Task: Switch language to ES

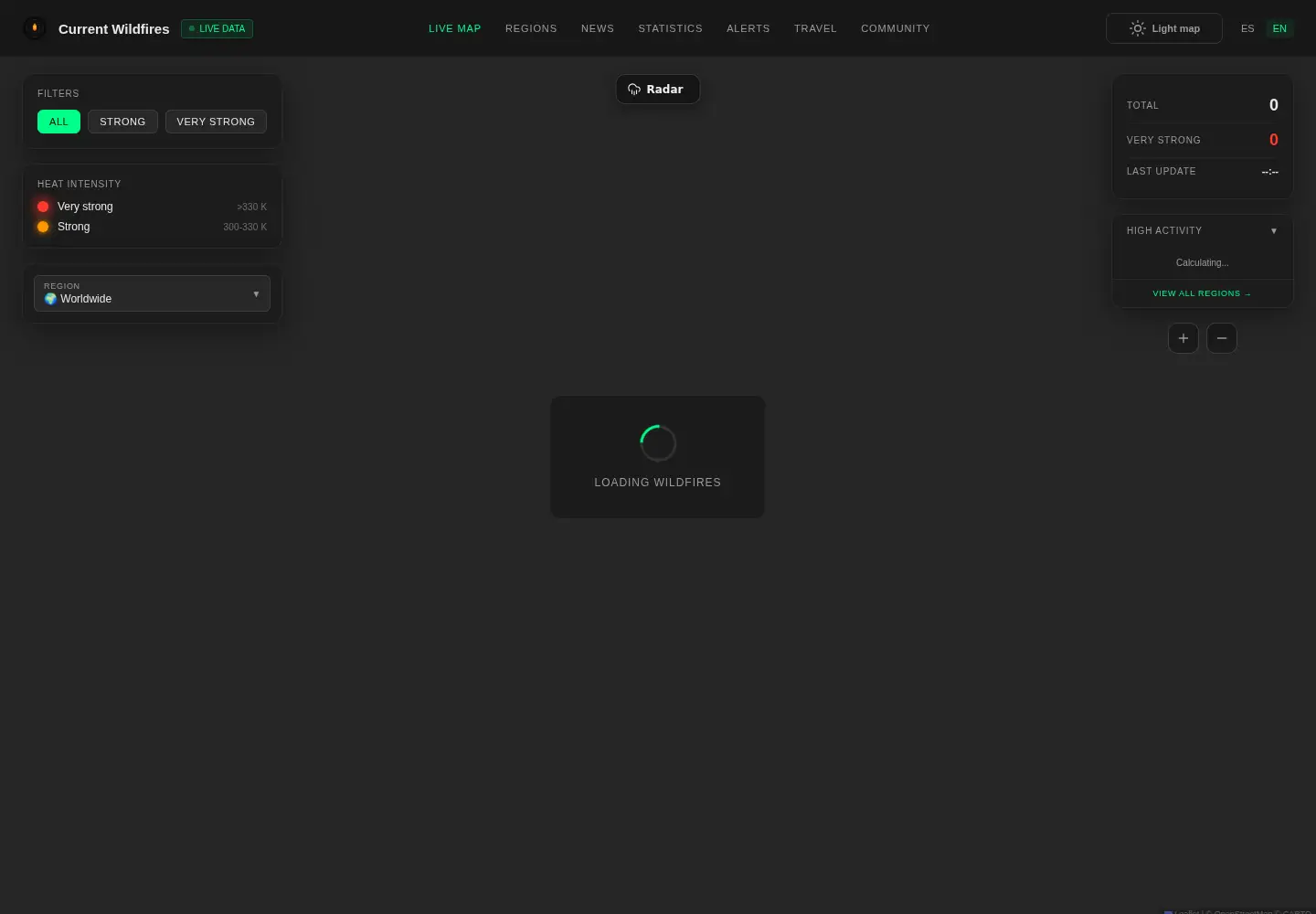Action: click(1247, 28)
